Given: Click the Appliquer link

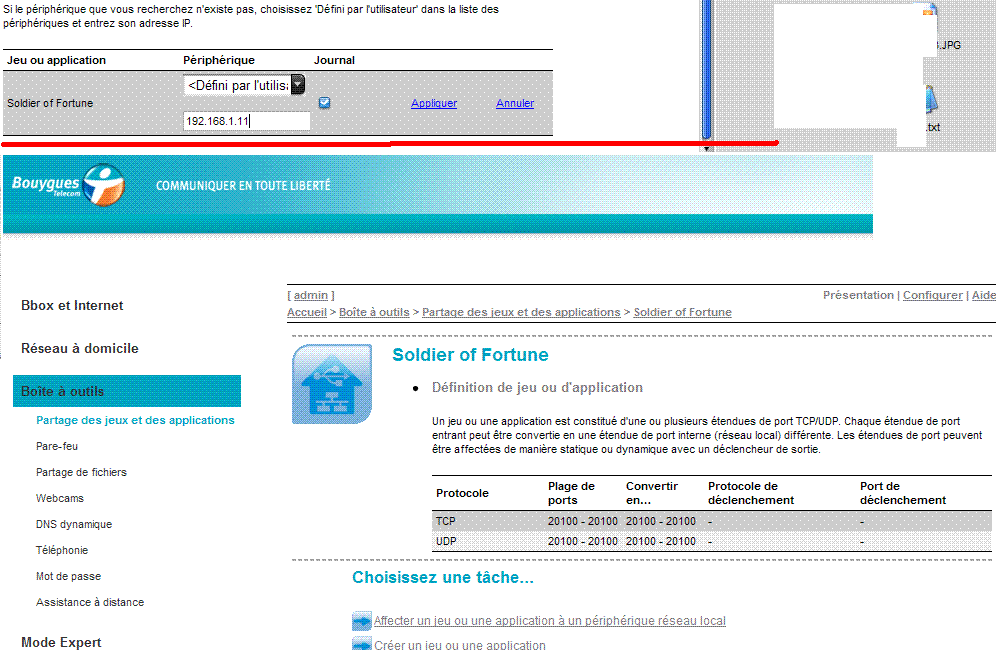Looking at the screenshot, I should [x=434, y=103].
